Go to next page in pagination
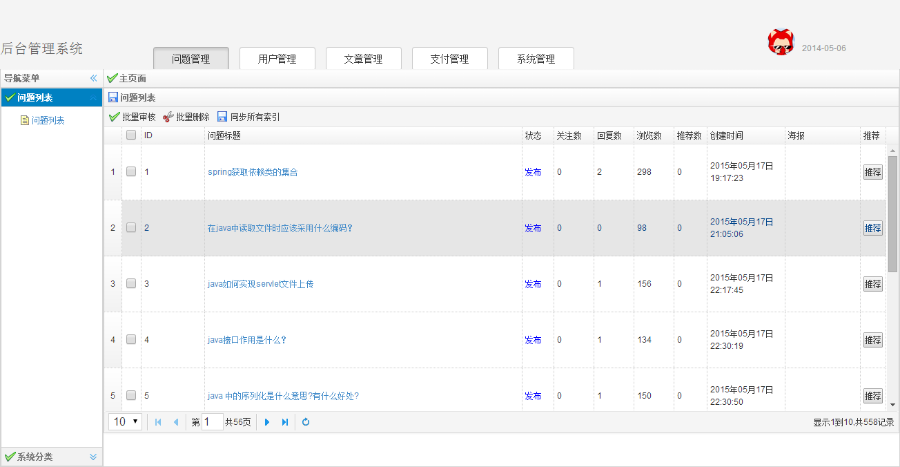 coord(267,422)
